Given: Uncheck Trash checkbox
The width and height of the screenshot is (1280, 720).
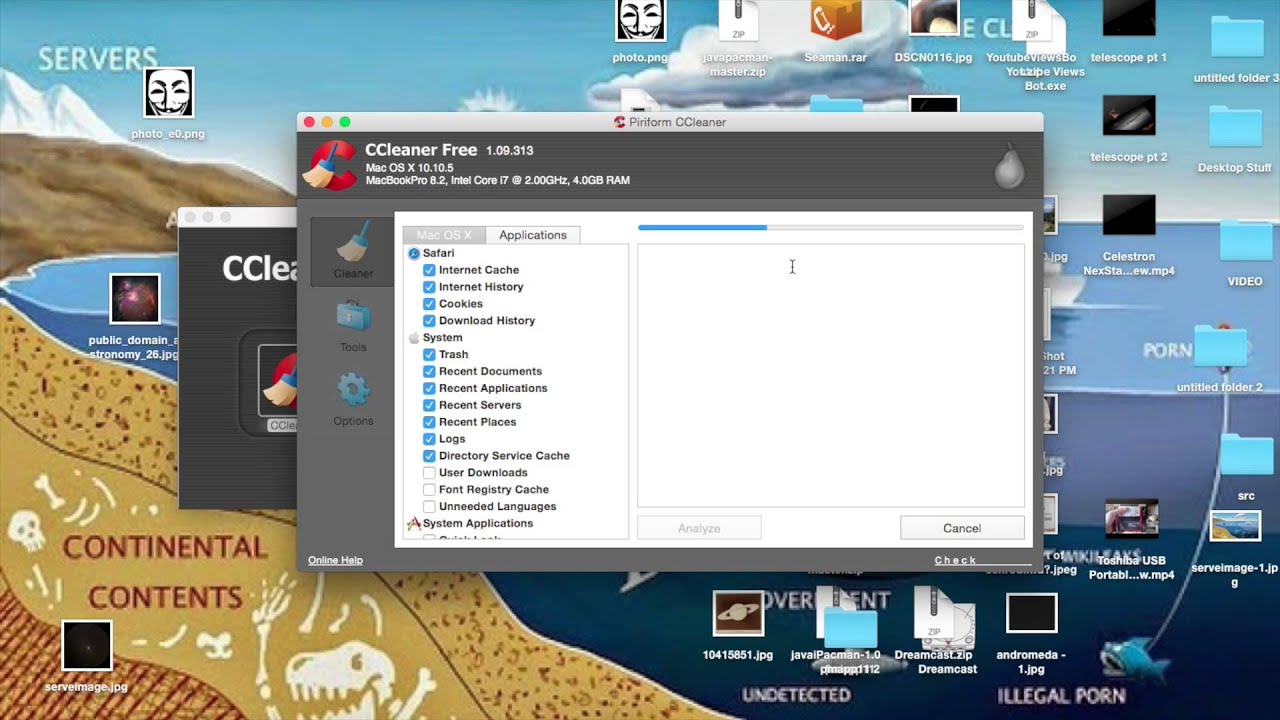Looking at the screenshot, I should click(429, 355).
